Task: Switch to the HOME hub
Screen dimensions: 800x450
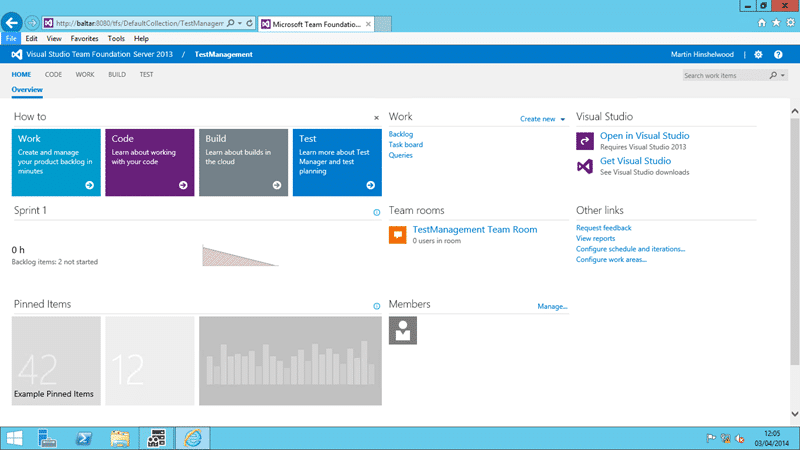Action: pyautogui.click(x=21, y=74)
